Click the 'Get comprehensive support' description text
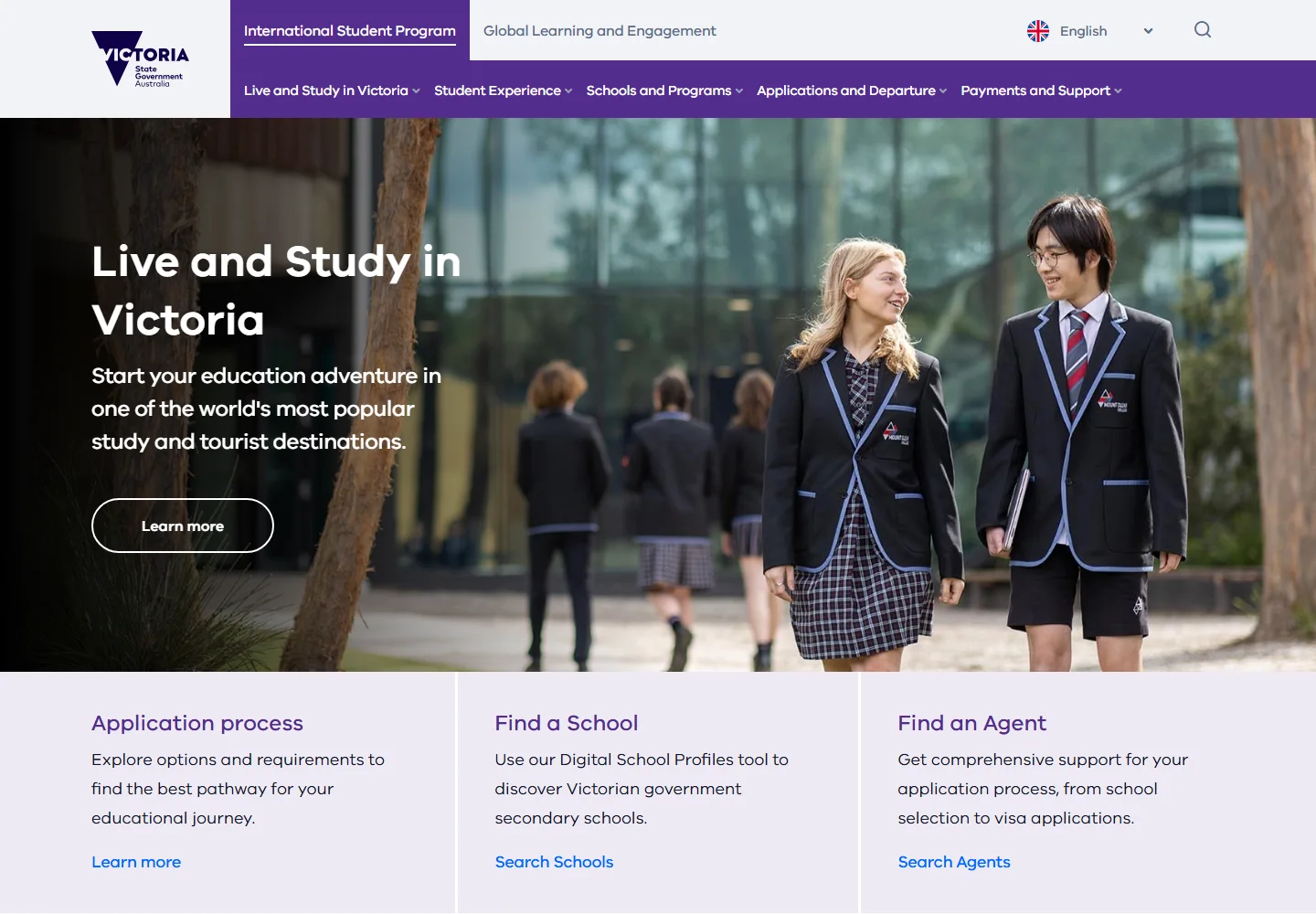This screenshot has width=1316, height=914. click(1043, 789)
